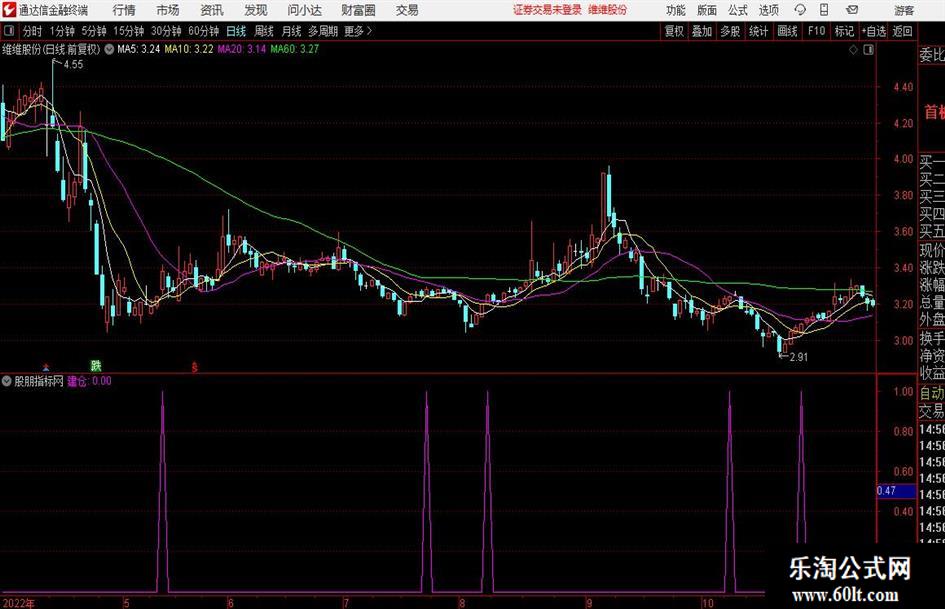Click the 证券交易未登录 login link
This screenshot has width=945, height=609.
click(547, 10)
